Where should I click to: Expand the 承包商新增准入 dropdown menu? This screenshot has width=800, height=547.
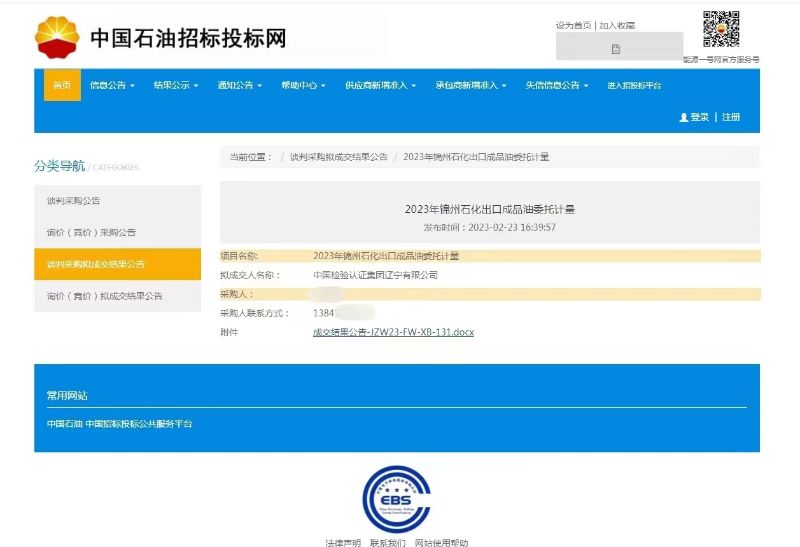[x=471, y=85]
